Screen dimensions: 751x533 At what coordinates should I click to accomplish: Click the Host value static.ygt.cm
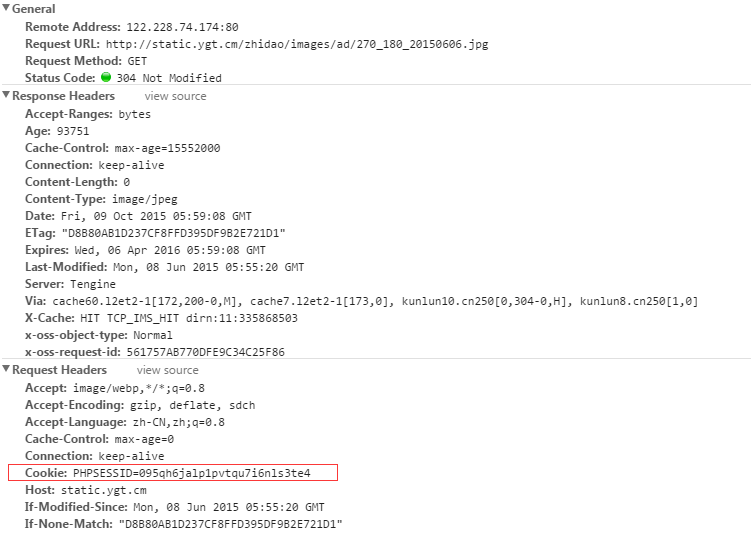(104, 489)
